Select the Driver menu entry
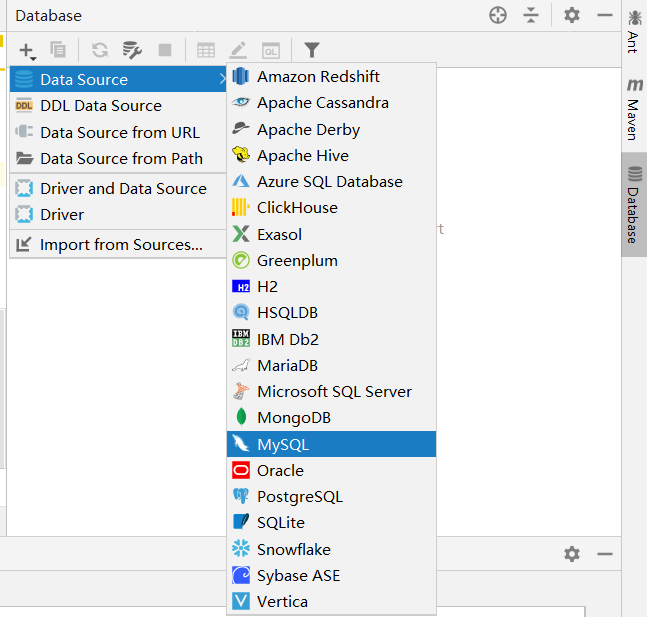The image size is (648, 618). pos(118,215)
